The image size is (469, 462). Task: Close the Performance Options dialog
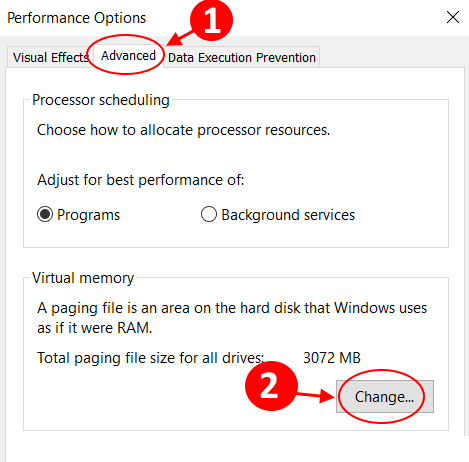pyautogui.click(x=453, y=17)
